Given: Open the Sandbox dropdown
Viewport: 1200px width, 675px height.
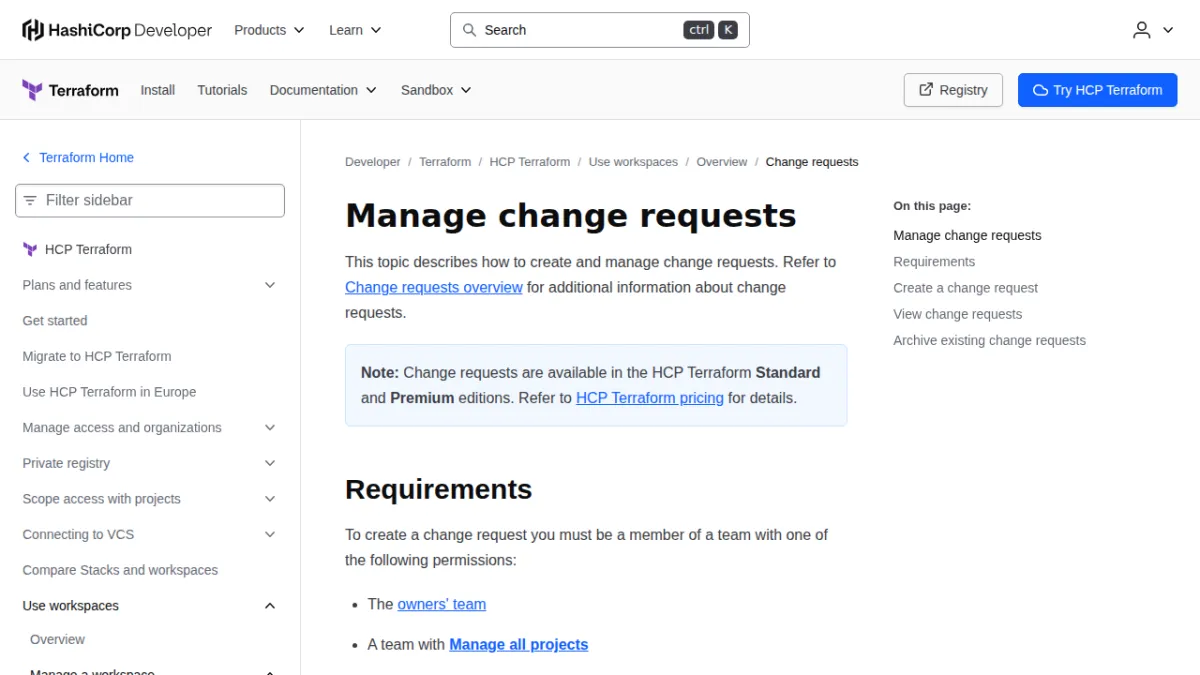Looking at the screenshot, I should point(436,90).
